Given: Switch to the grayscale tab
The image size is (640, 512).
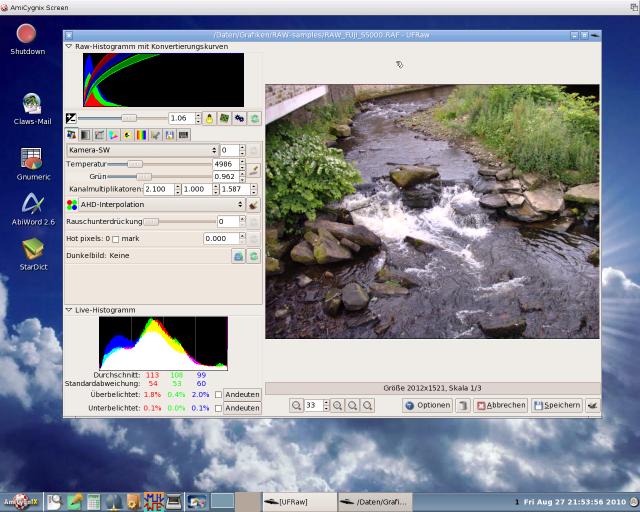Looking at the screenshot, I should coord(85,134).
